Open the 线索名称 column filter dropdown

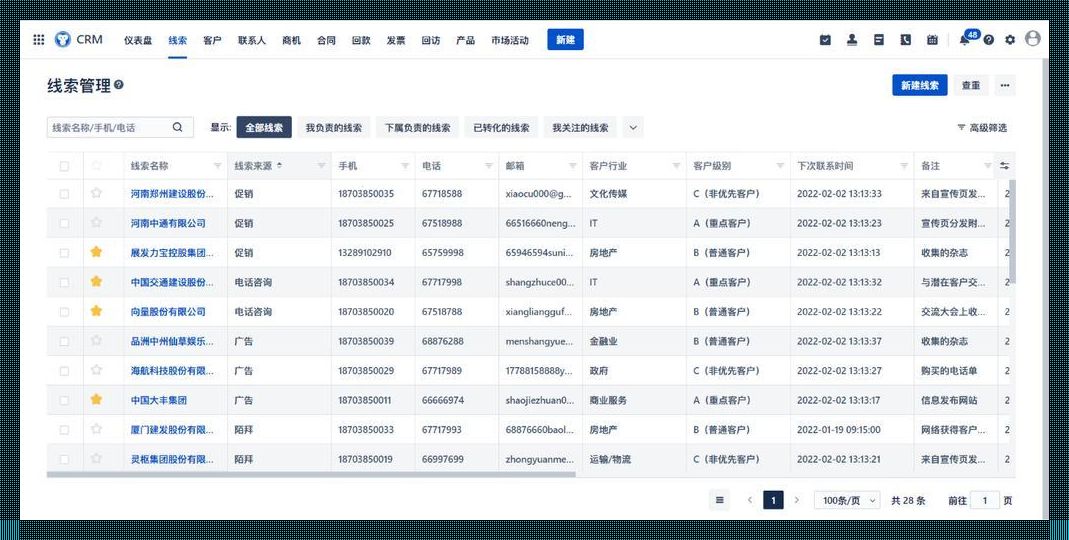coord(217,166)
